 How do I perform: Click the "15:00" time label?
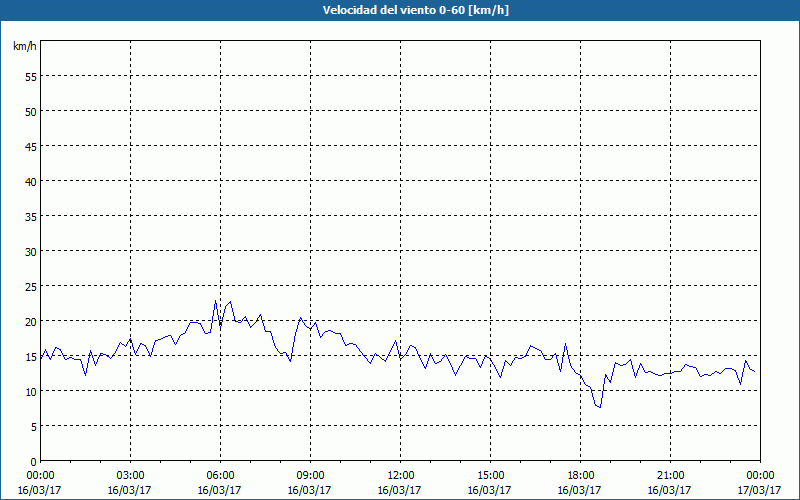pos(490,476)
